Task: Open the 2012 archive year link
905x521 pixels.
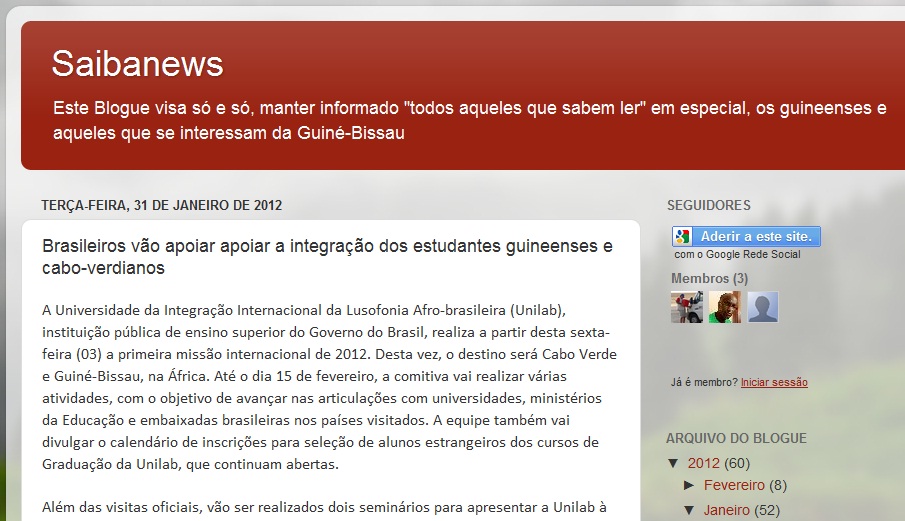Action: [705, 463]
